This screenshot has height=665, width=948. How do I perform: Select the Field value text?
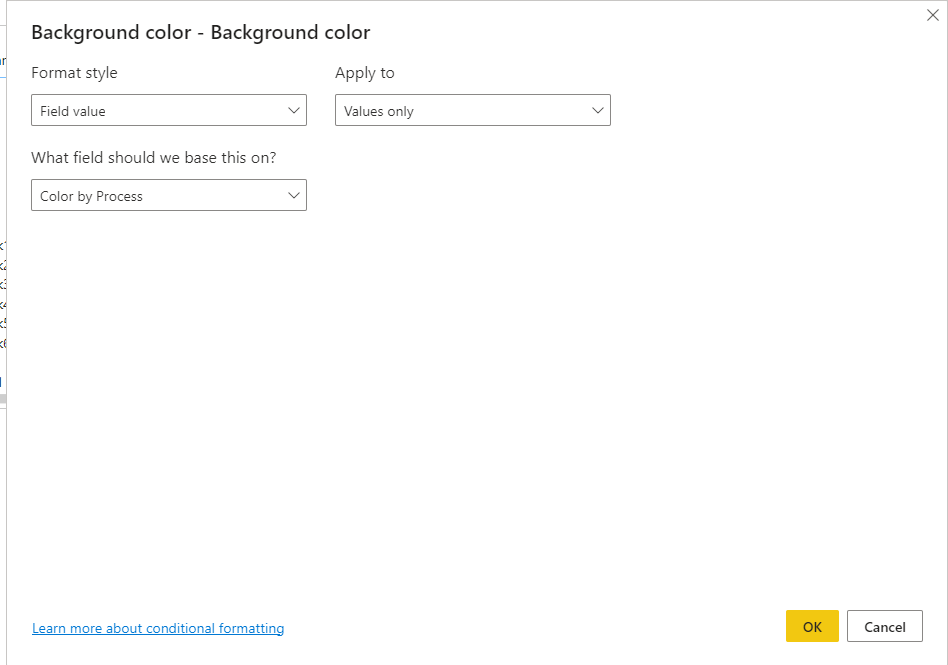(x=73, y=111)
